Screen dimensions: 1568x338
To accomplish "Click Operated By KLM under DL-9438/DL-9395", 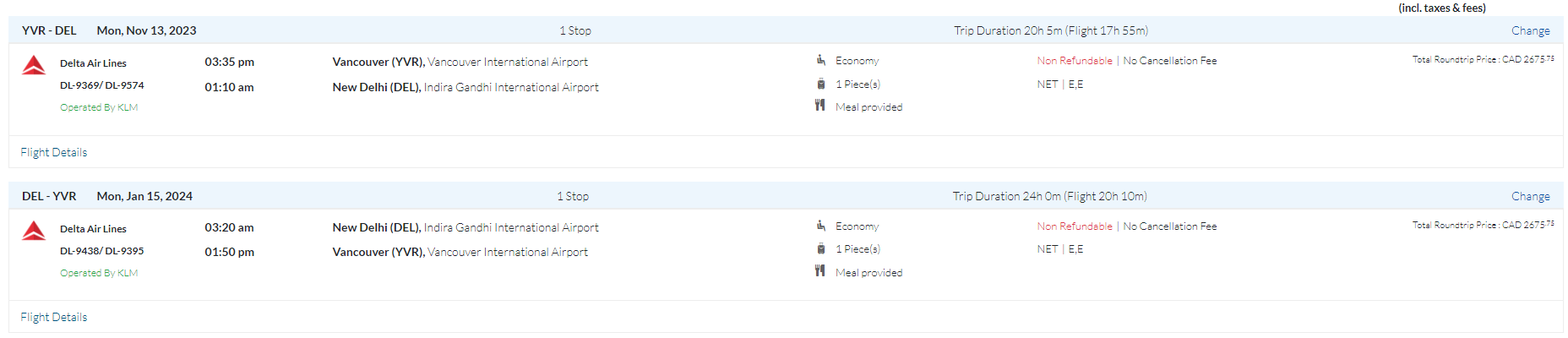I will (x=99, y=273).
